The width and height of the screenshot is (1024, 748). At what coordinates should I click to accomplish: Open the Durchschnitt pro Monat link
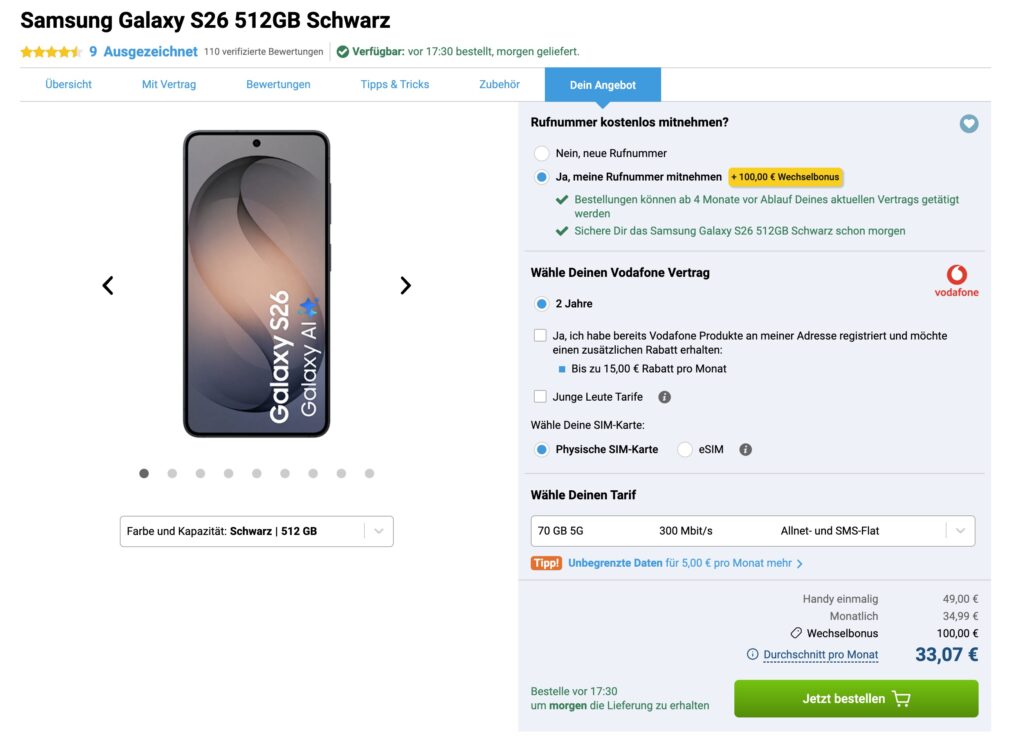(820, 655)
